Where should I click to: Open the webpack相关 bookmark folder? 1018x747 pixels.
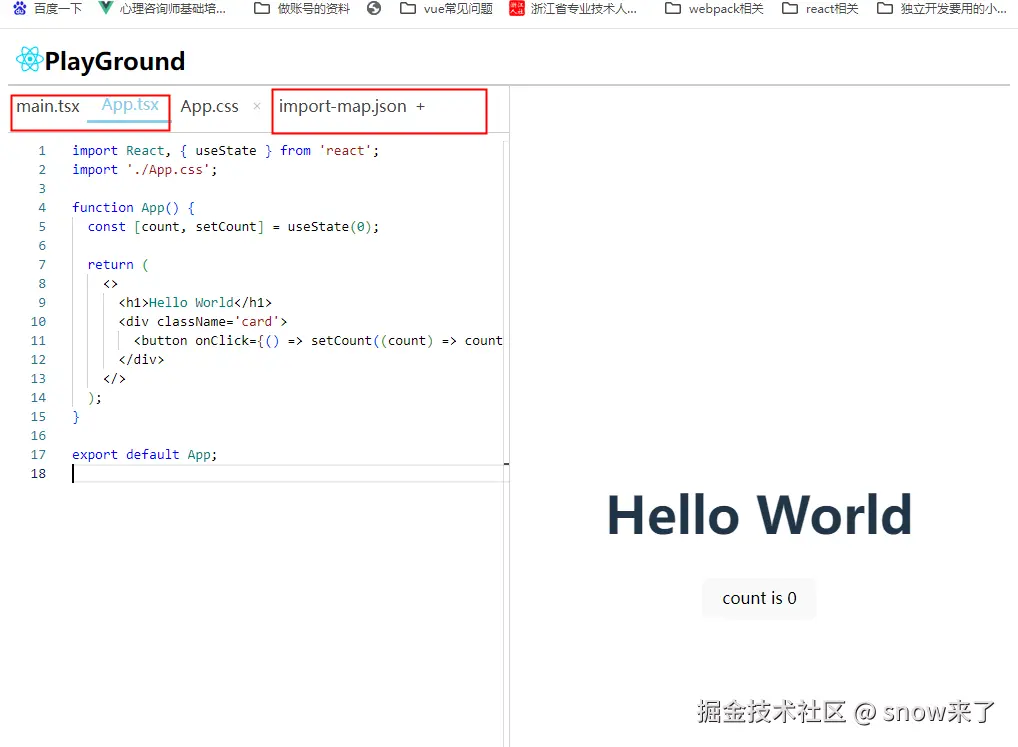click(714, 8)
